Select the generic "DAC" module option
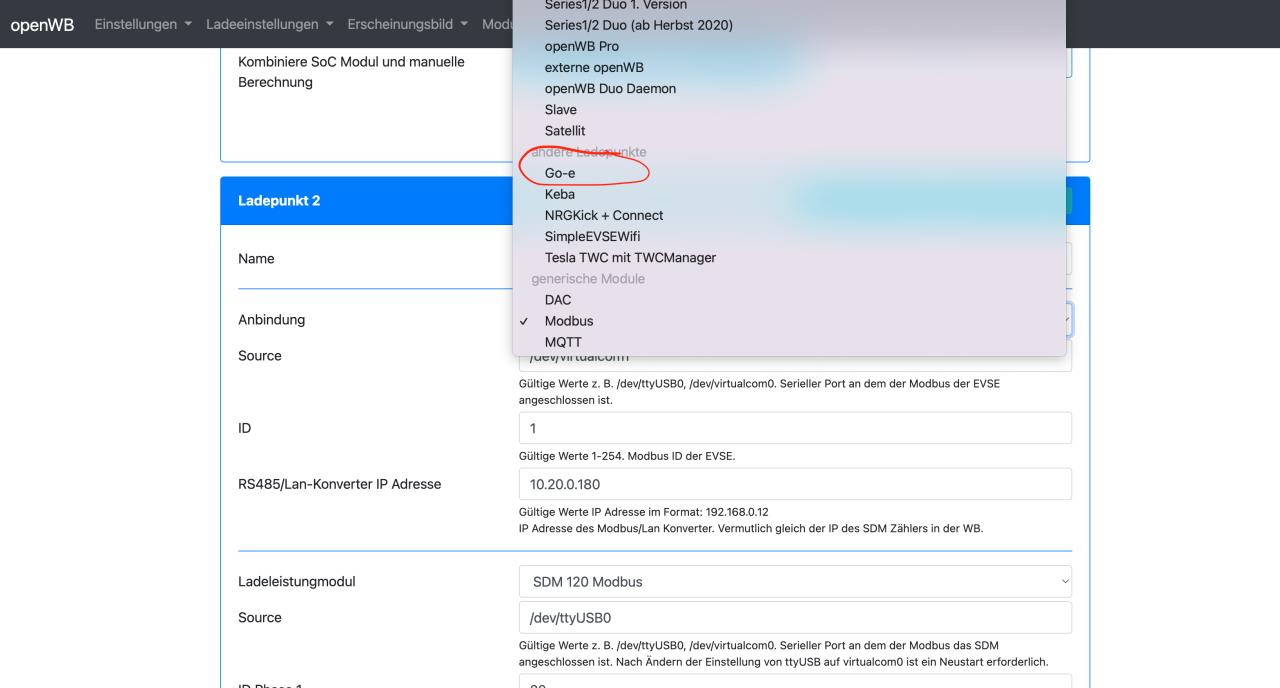Viewport: 1280px width, 688px height. click(x=789, y=300)
